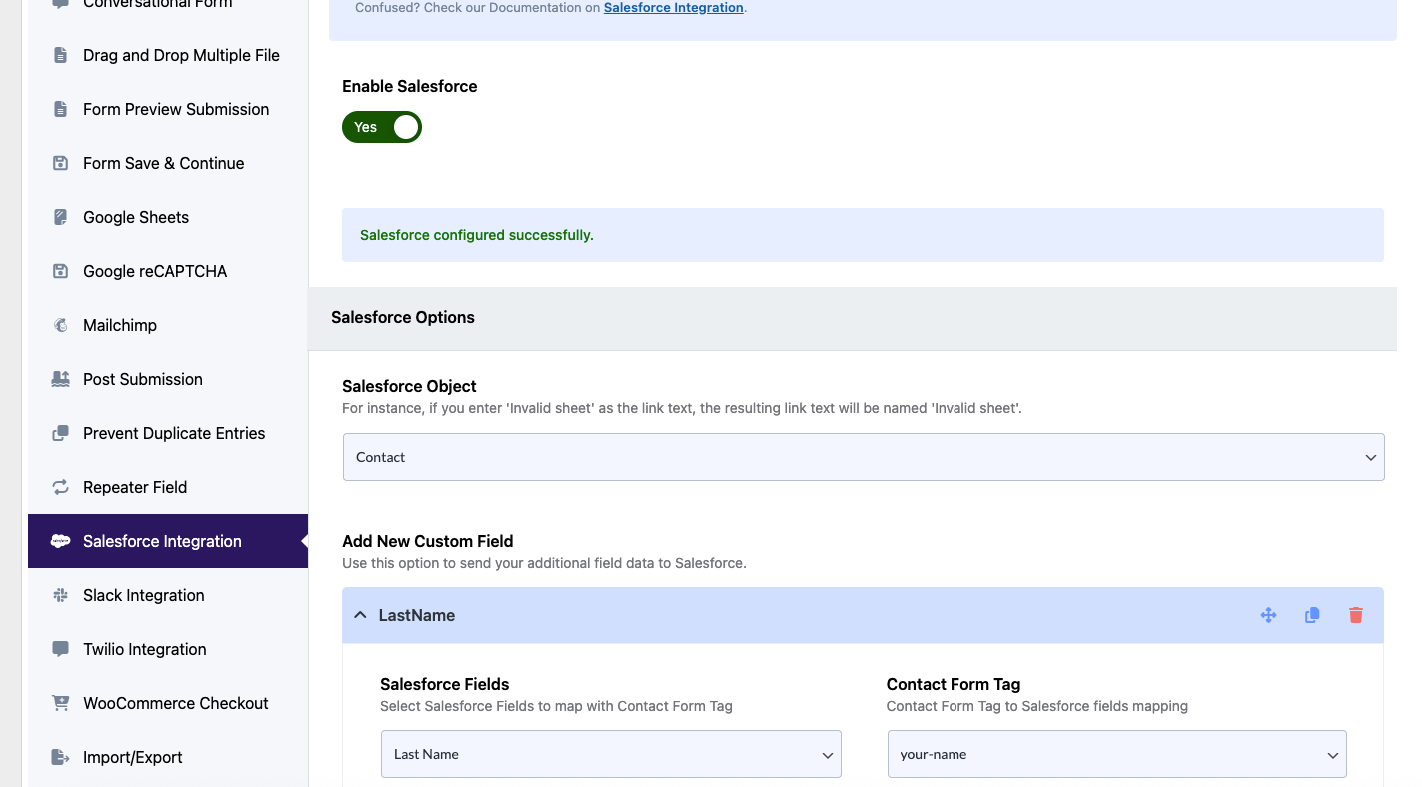Click the Twilio Integration chat icon
This screenshot has width=1422, height=787.
(x=60, y=649)
